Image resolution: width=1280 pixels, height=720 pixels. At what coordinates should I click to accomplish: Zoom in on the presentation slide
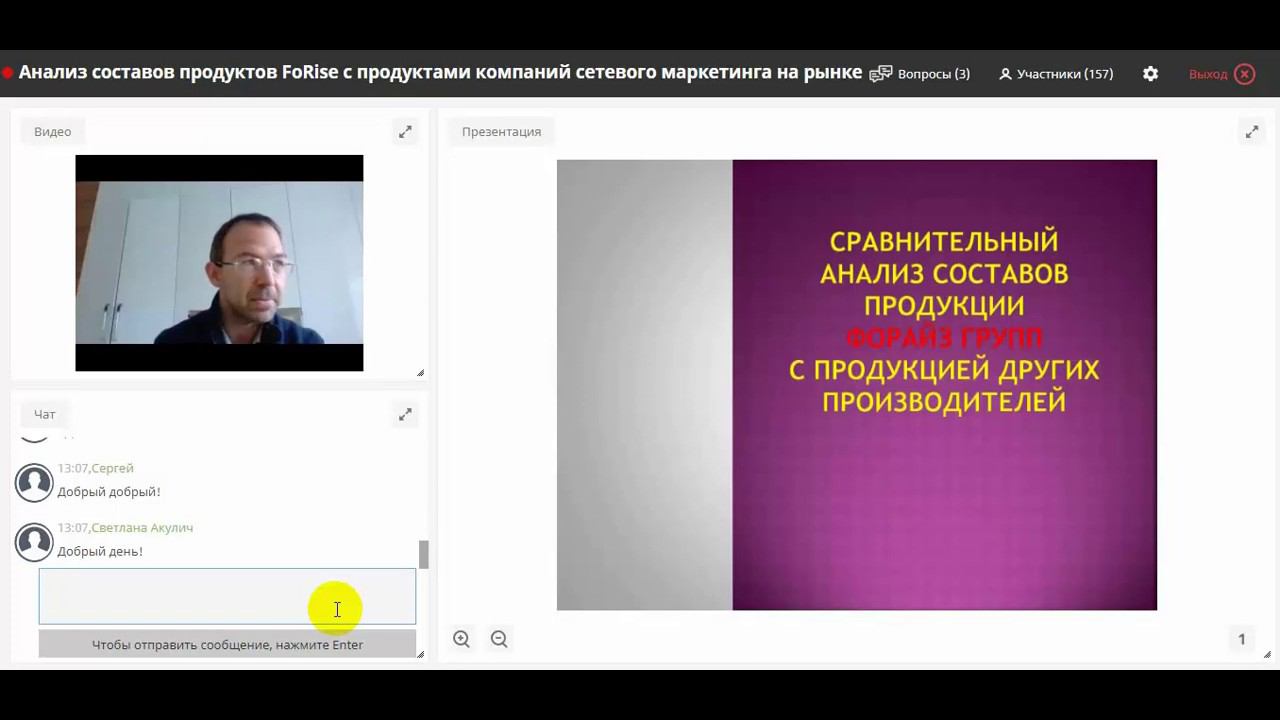[x=461, y=639]
